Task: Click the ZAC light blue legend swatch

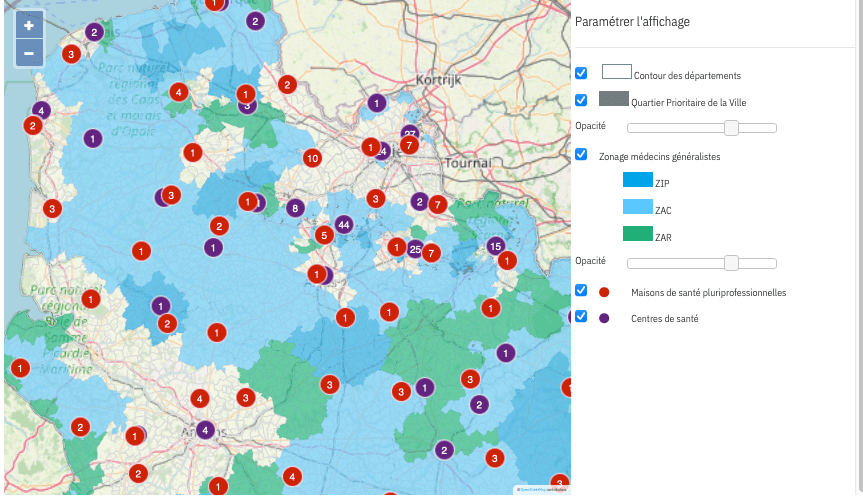Action: point(637,207)
